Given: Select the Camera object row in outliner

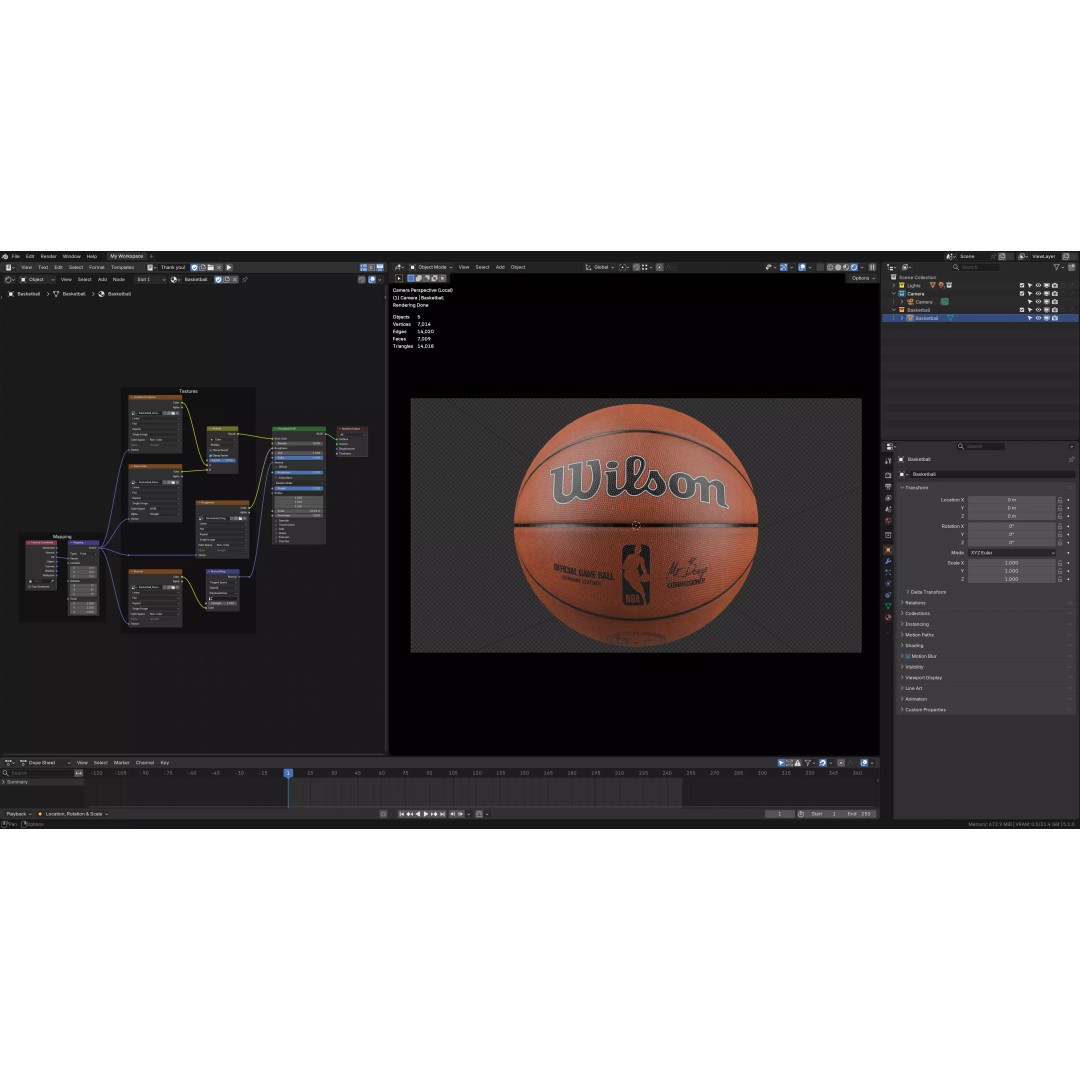Looking at the screenshot, I should click(924, 302).
